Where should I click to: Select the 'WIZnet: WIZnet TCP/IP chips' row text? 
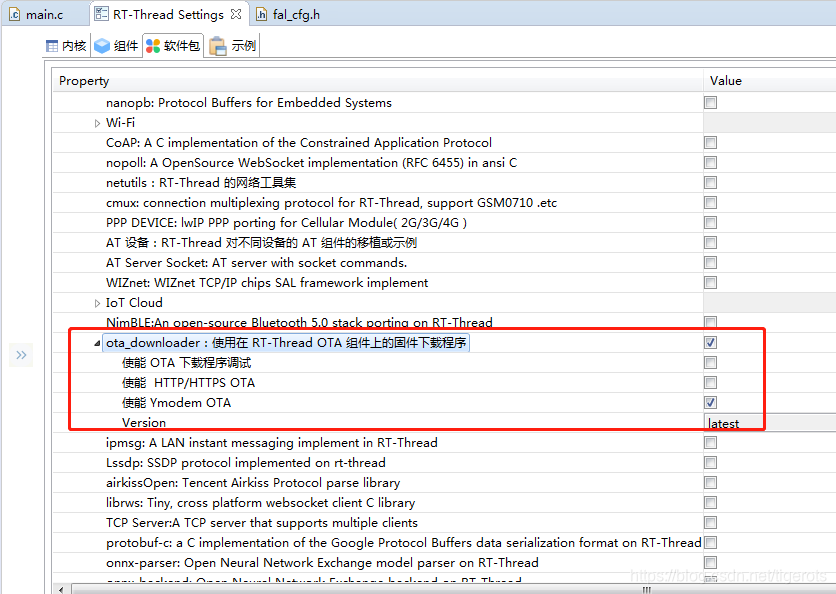267,283
